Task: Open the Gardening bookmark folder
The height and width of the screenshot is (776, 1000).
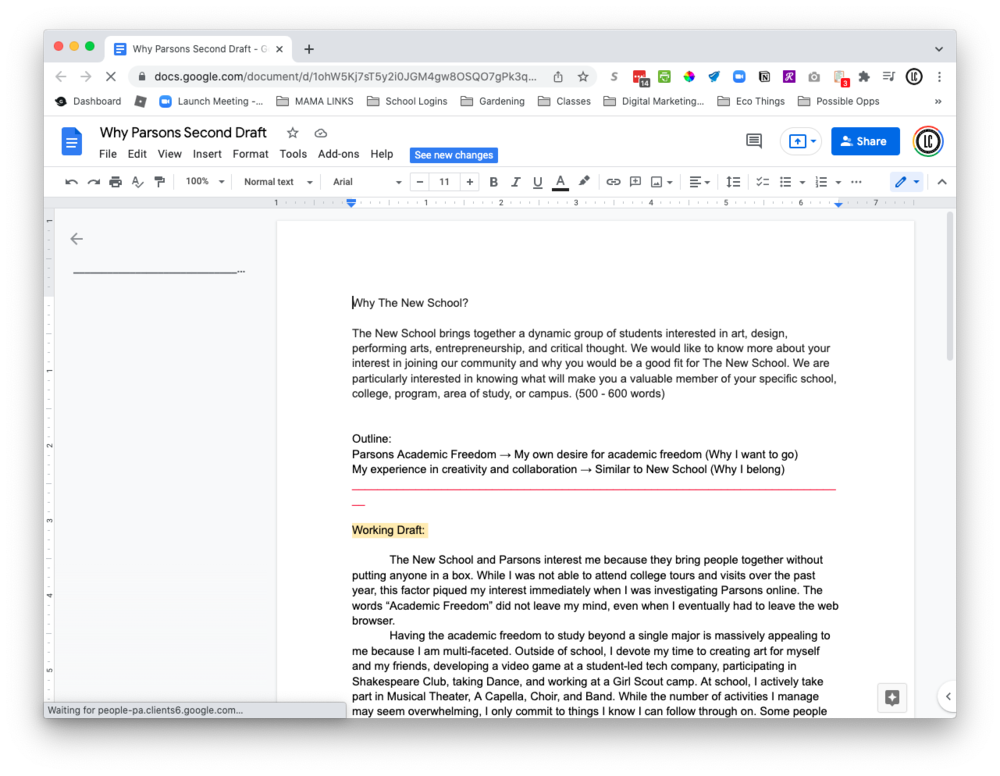Action: 492,101
